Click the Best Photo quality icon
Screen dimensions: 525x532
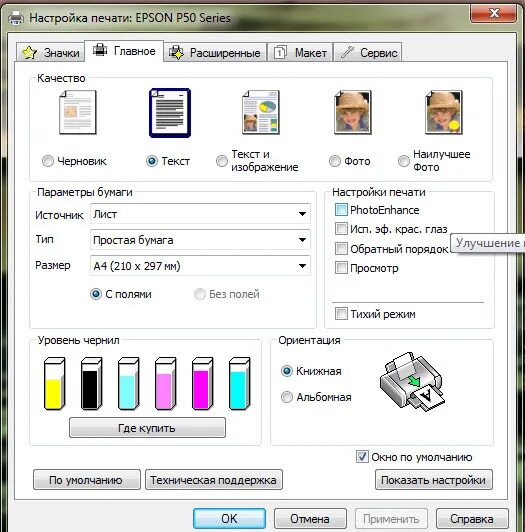pyautogui.click(x=444, y=112)
